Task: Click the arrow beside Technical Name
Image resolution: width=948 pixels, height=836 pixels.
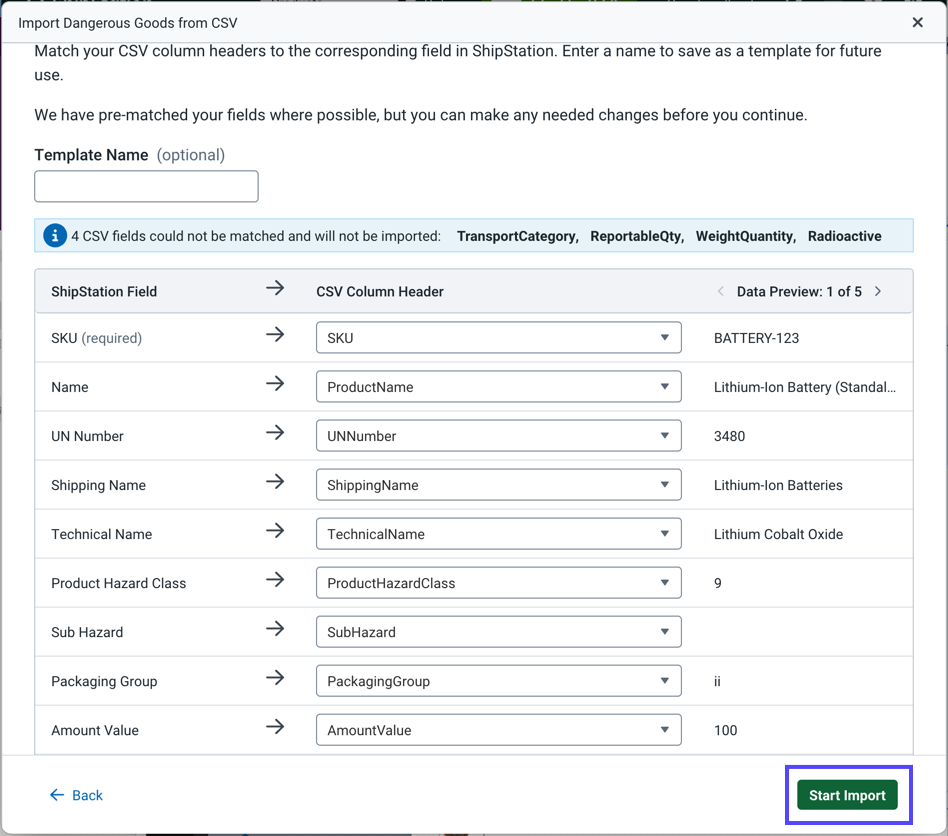Action: [x=275, y=530]
